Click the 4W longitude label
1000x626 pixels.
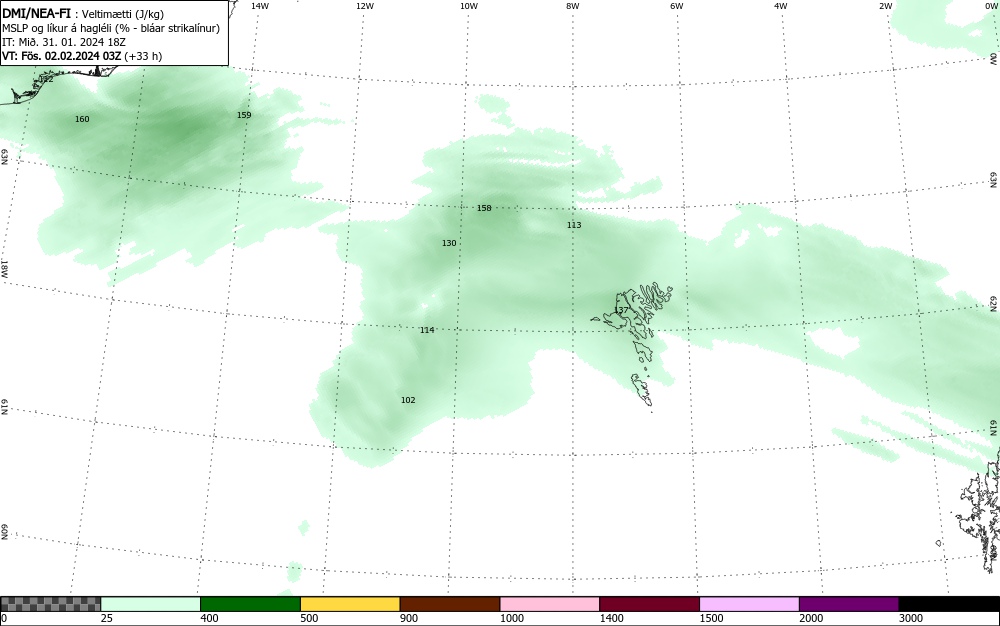click(x=781, y=6)
